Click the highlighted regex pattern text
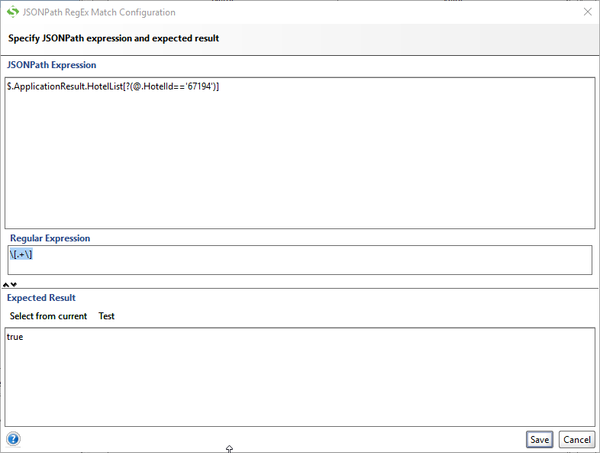 (23, 254)
